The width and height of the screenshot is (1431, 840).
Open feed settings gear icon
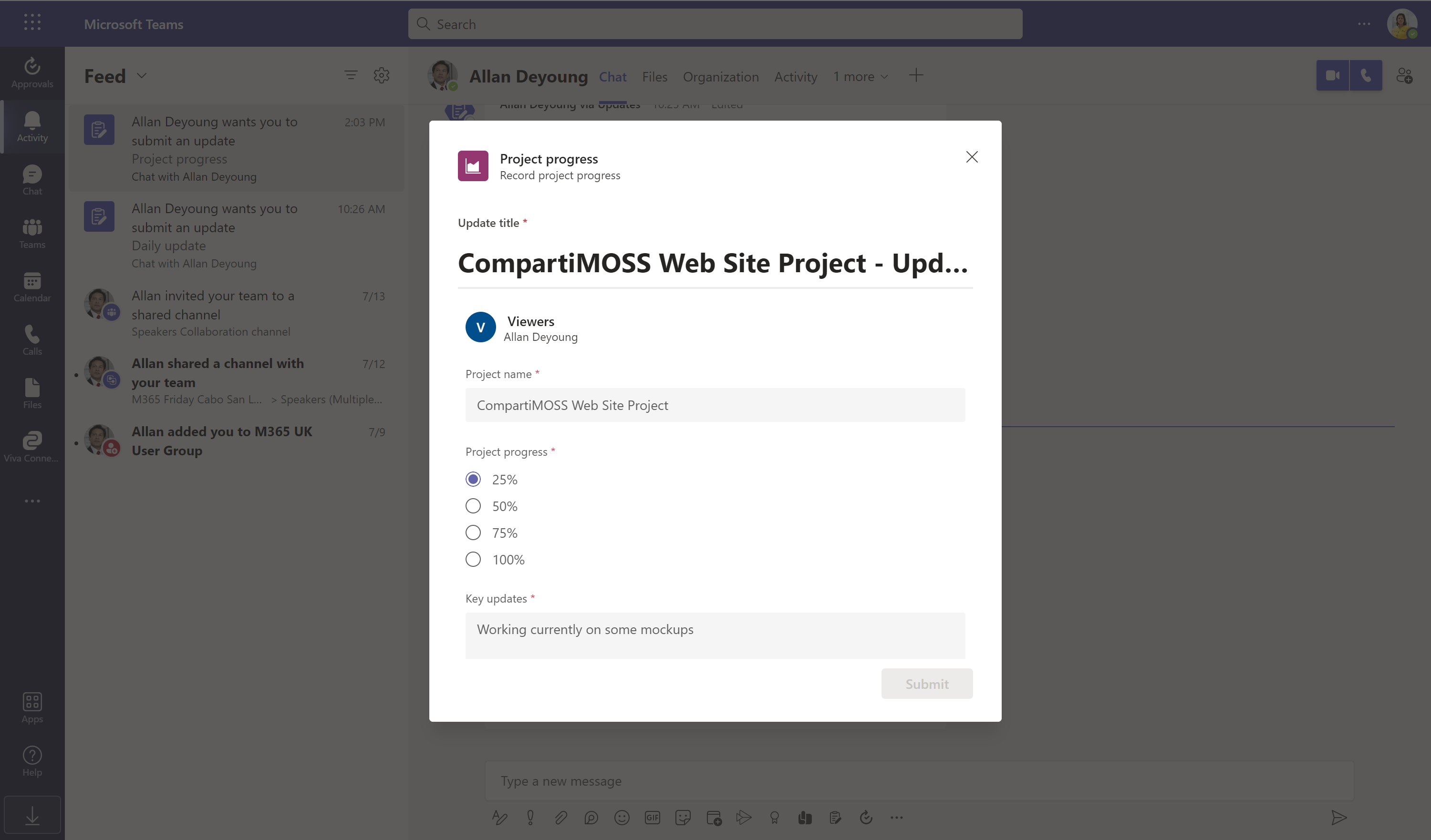[x=381, y=75]
